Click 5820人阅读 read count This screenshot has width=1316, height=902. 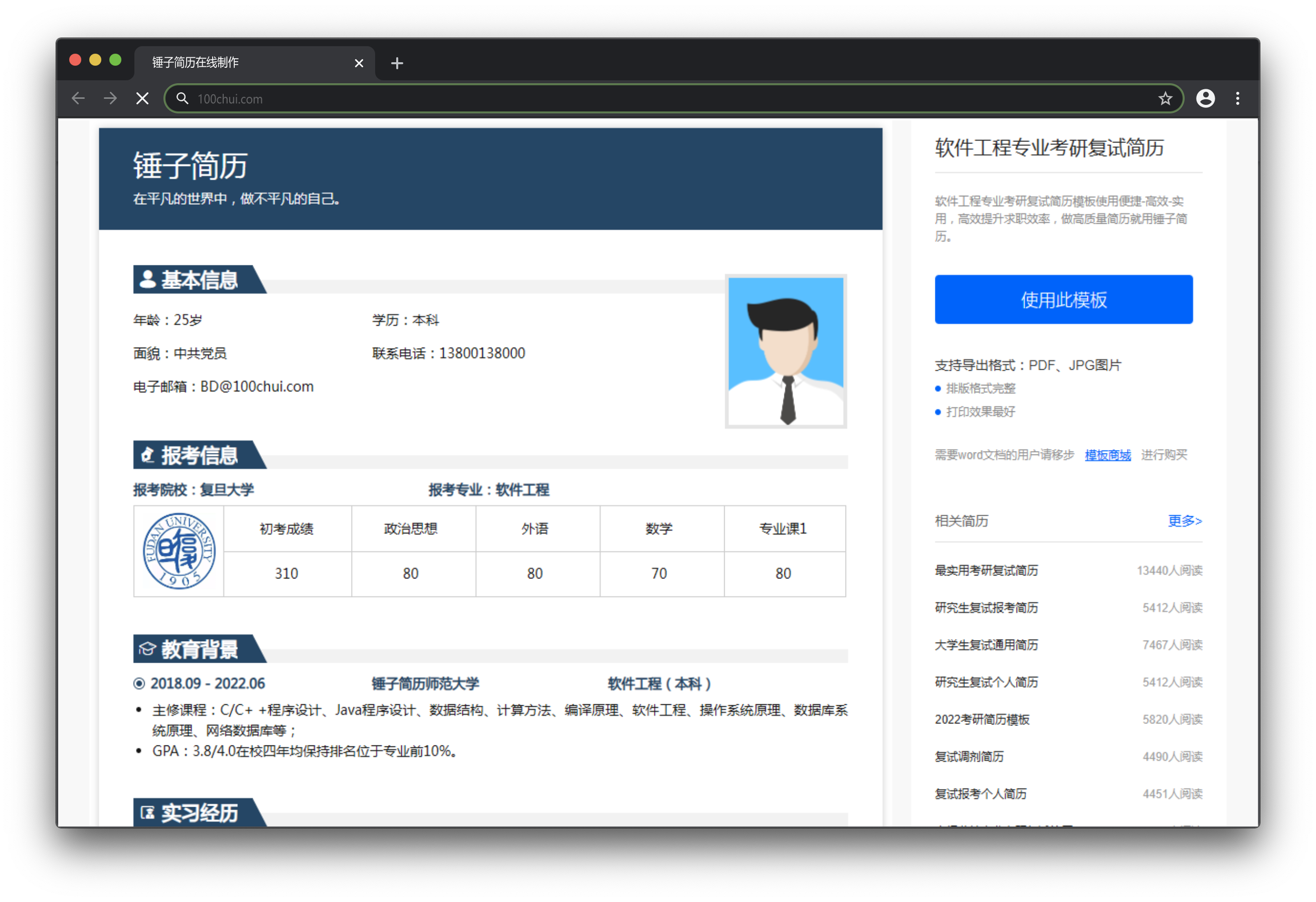click(x=1172, y=719)
